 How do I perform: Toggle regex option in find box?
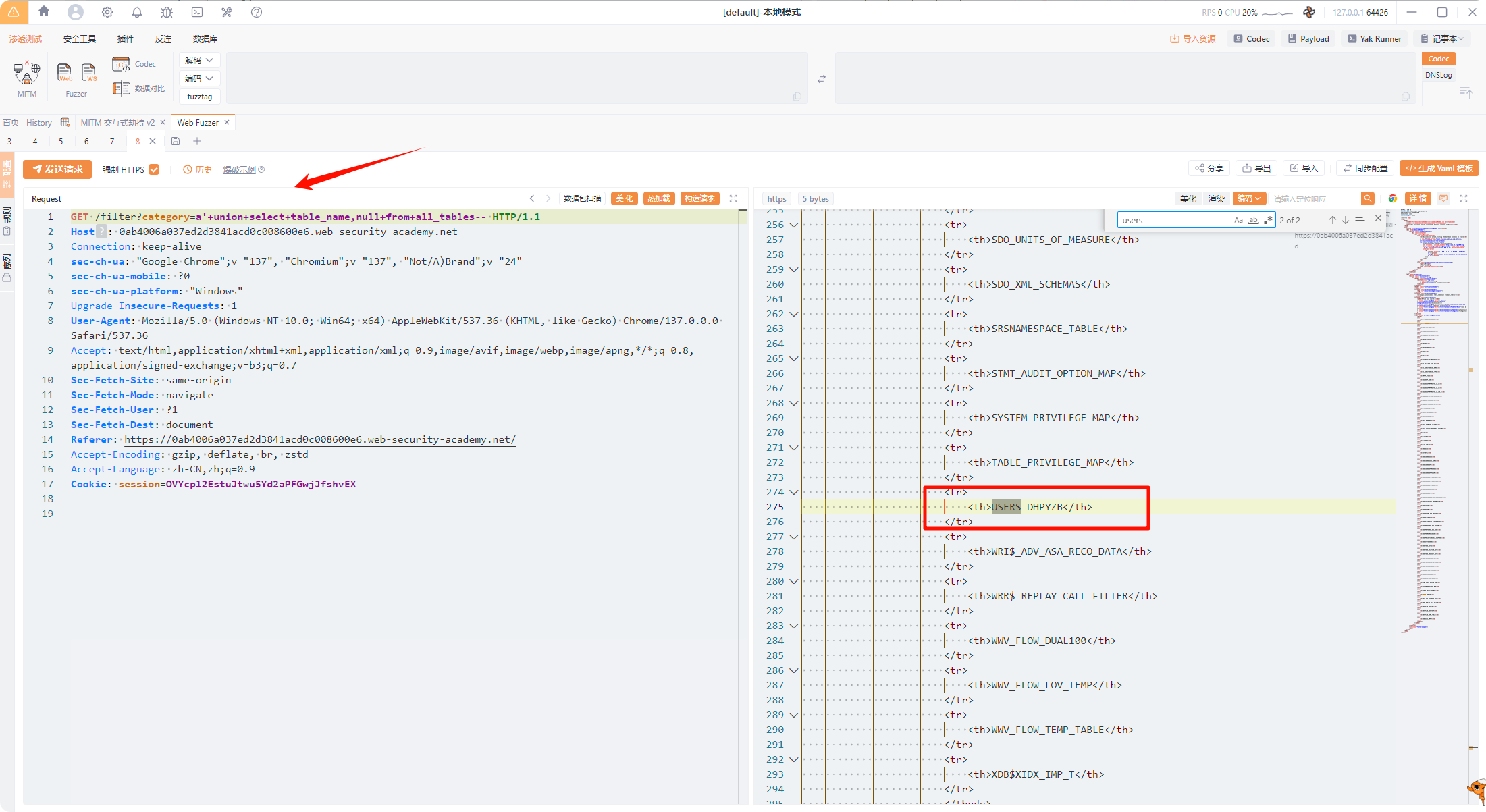(x=1269, y=220)
